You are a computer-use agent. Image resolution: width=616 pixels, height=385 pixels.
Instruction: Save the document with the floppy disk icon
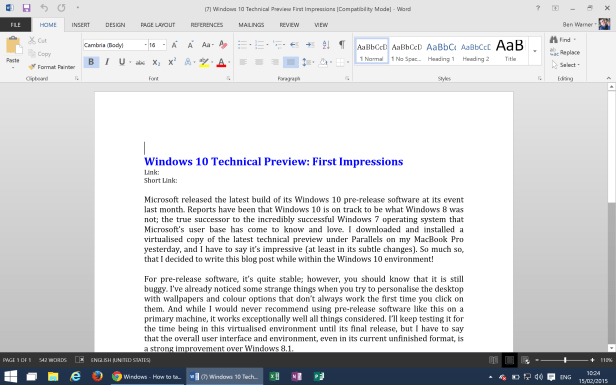(x=26, y=8)
